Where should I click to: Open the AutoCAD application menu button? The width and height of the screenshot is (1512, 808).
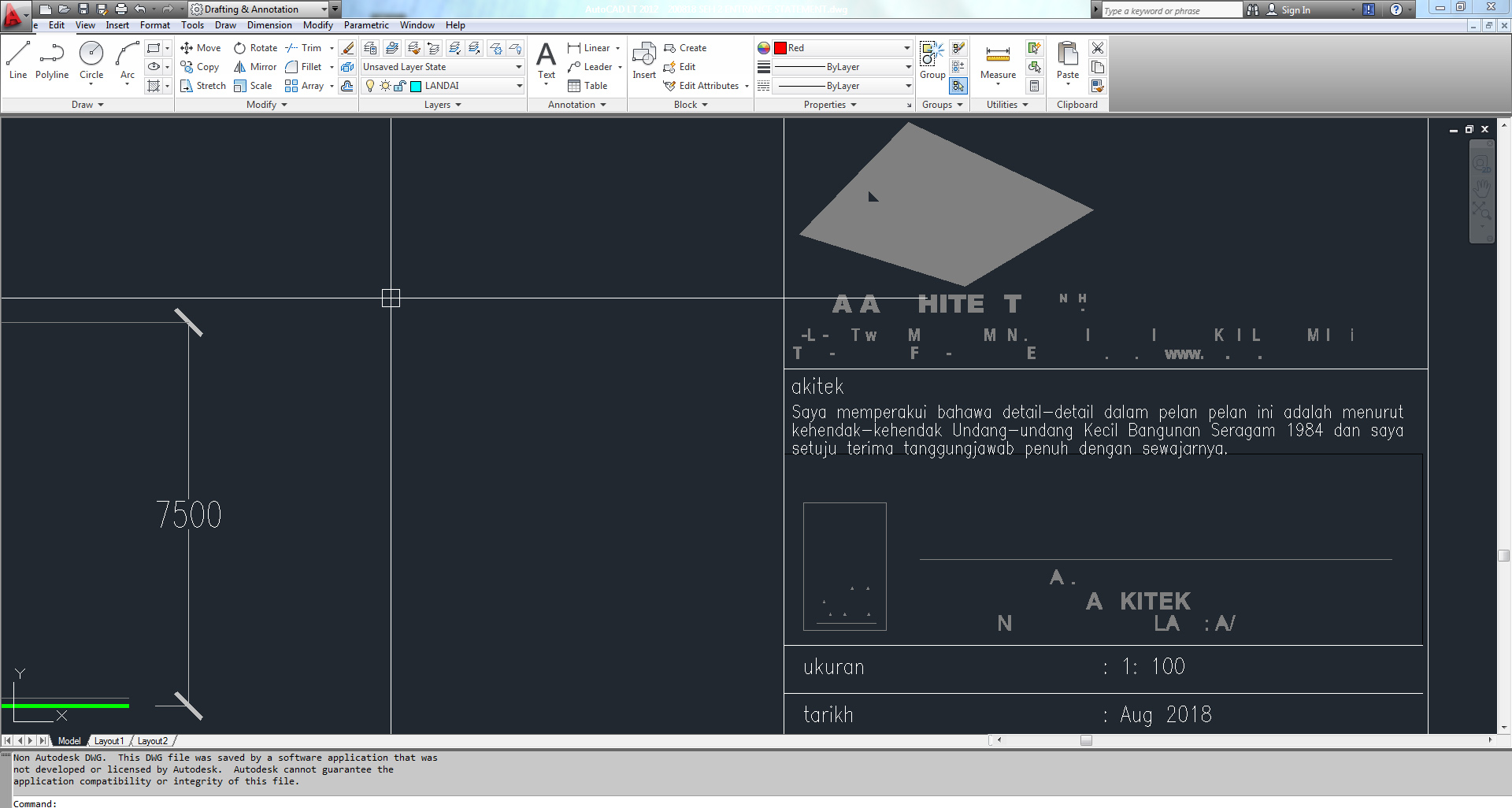[15, 15]
